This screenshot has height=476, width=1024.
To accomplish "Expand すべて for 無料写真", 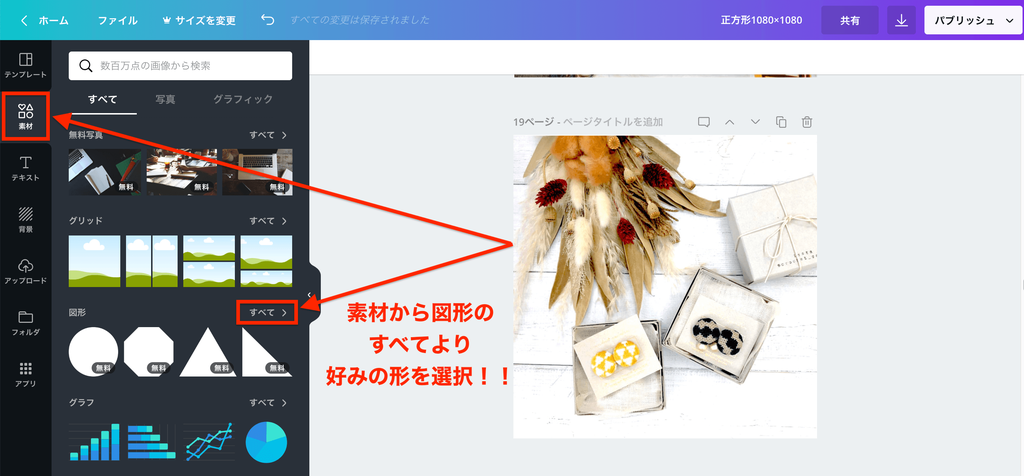I will pos(268,135).
